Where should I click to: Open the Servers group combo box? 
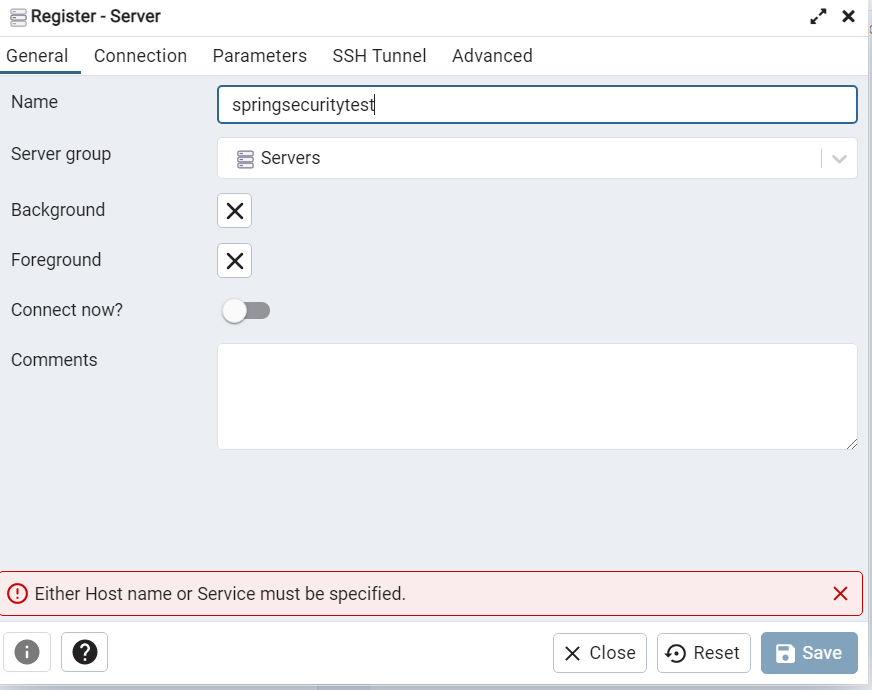520,159
